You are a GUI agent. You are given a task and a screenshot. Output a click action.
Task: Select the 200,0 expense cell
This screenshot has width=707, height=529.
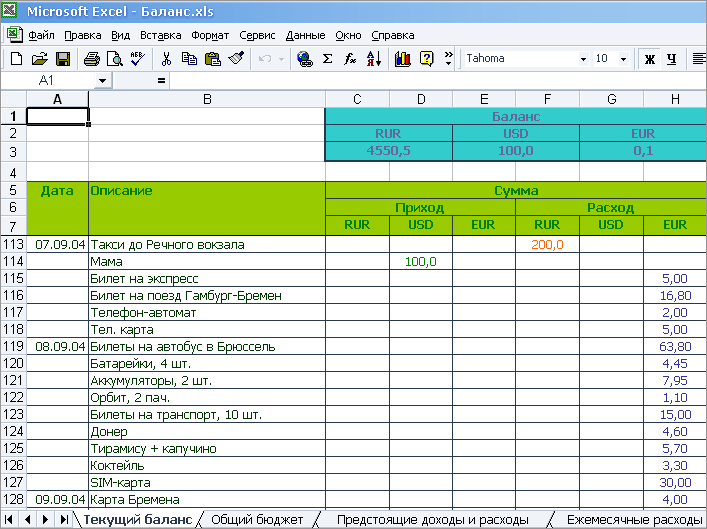[547, 244]
